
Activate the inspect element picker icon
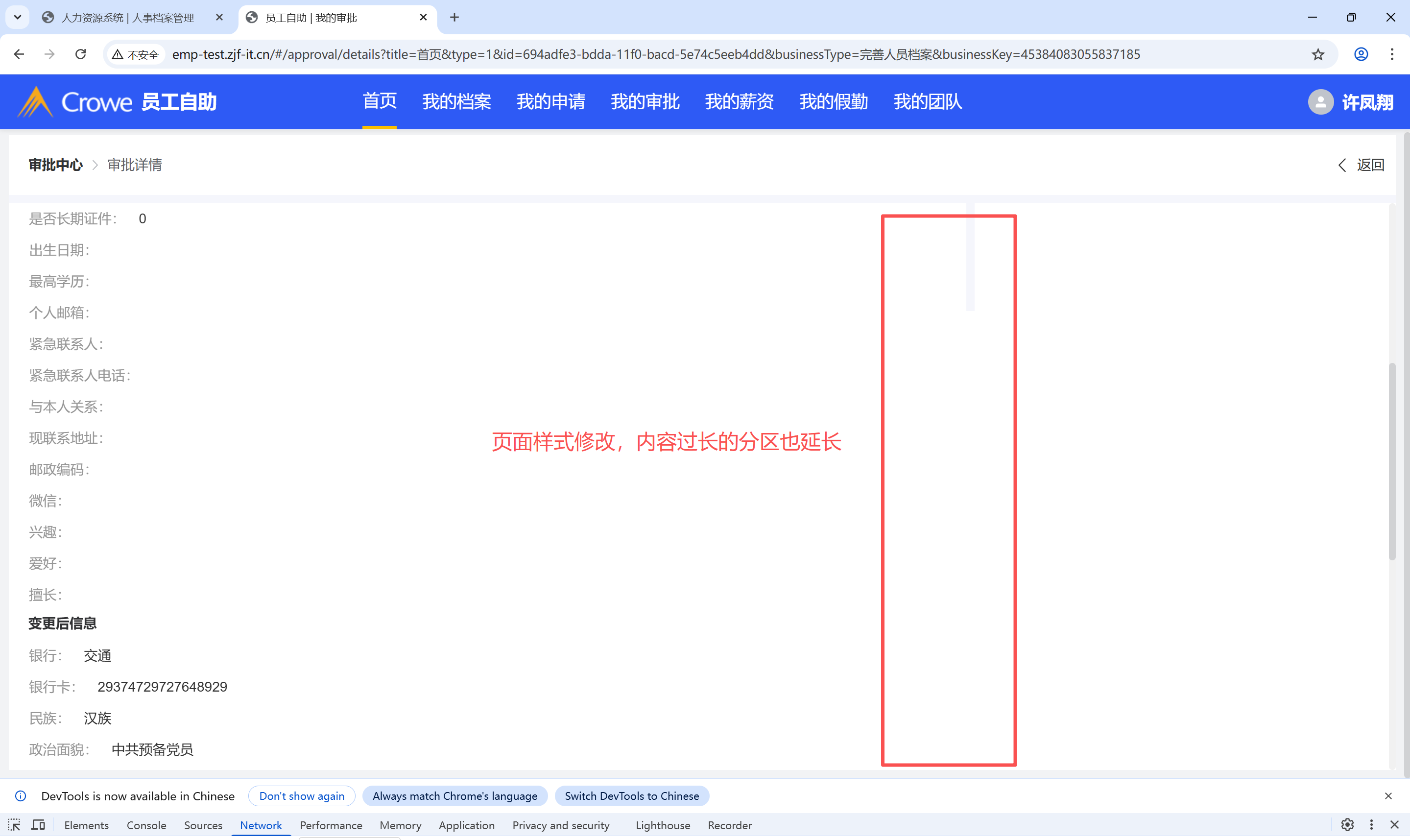(x=14, y=825)
